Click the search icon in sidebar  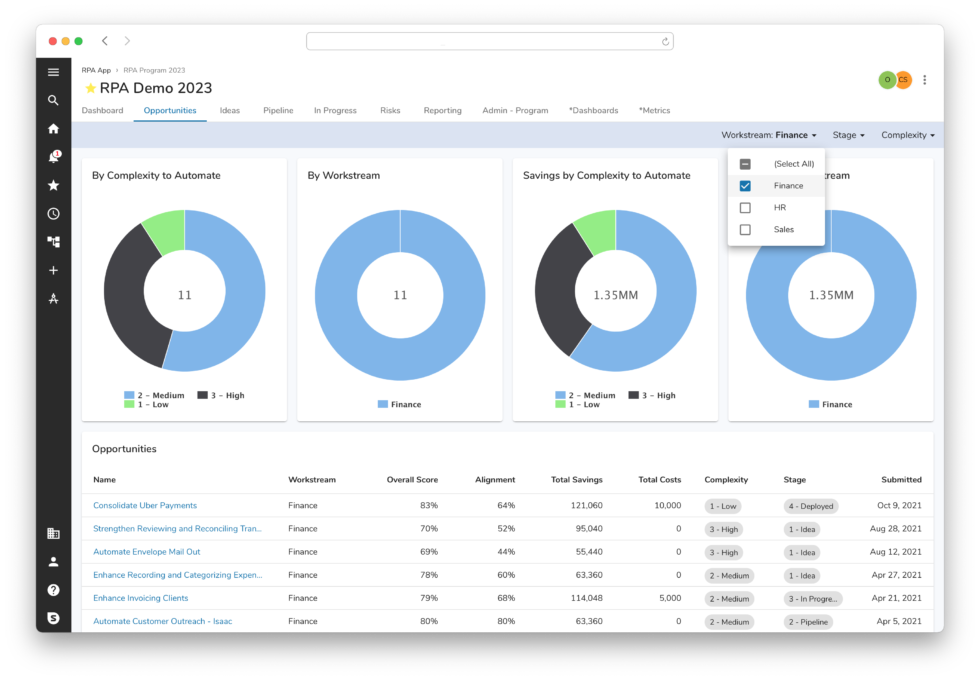tap(53, 100)
